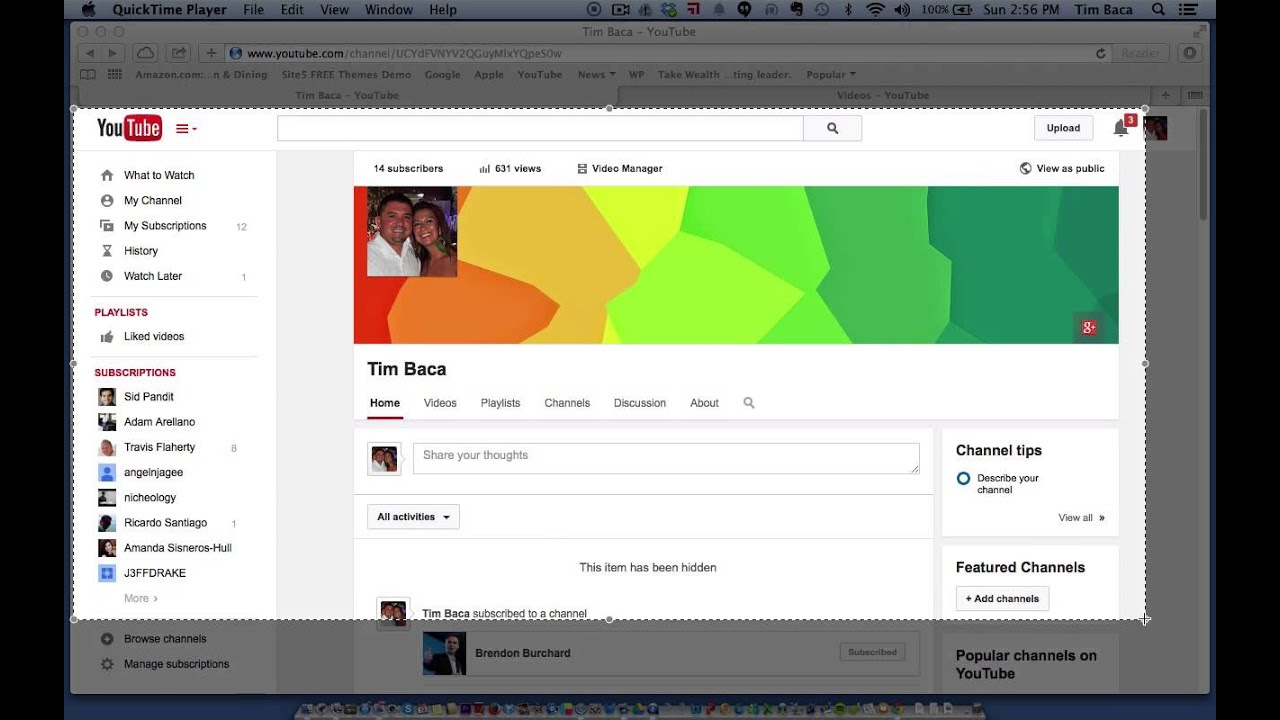Screen dimensions: 1280x720
Task: Select the Channels channel tab
Action: tap(567, 403)
